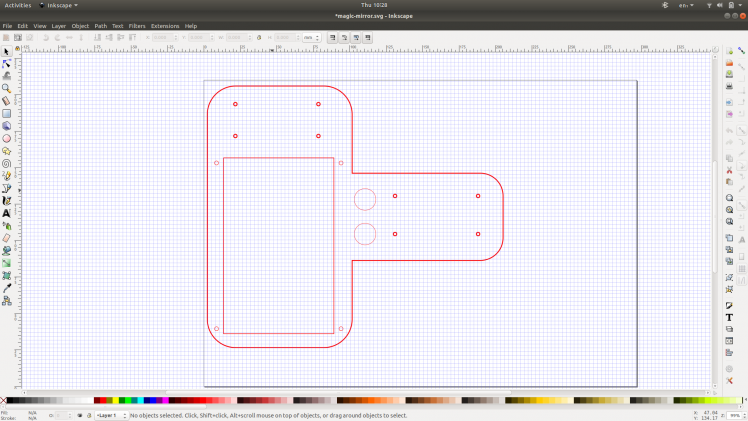Select the Node edit tool

[x=6, y=63]
